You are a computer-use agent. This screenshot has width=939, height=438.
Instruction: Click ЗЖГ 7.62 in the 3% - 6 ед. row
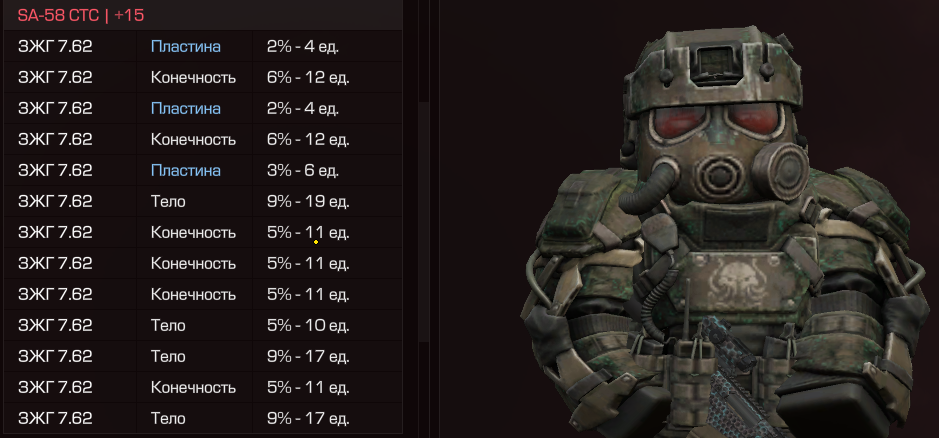pyautogui.click(x=55, y=170)
